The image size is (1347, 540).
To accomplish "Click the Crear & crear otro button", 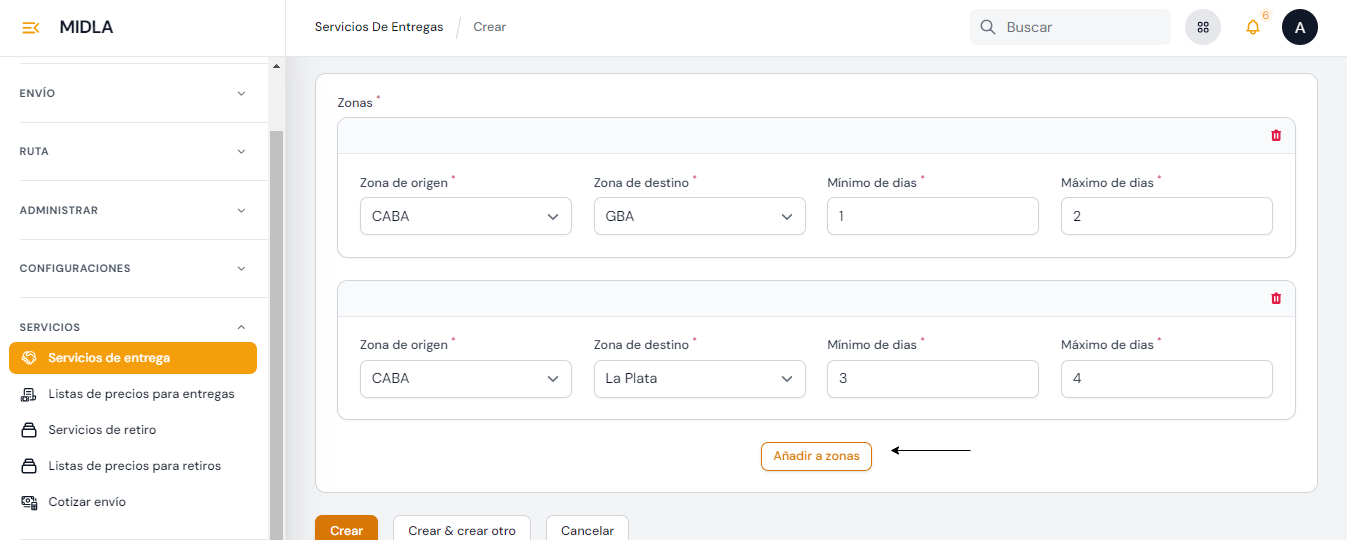I will point(462,529).
